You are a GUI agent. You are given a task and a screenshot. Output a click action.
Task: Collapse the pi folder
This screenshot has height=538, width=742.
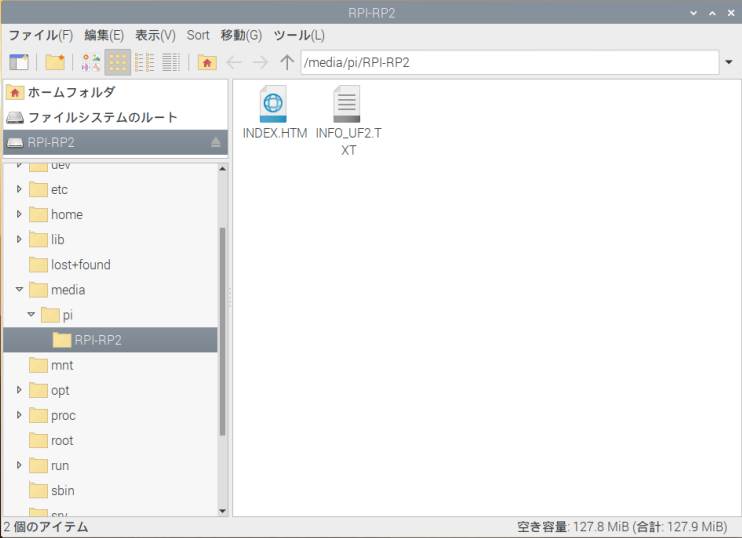click(x=31, y=314)
